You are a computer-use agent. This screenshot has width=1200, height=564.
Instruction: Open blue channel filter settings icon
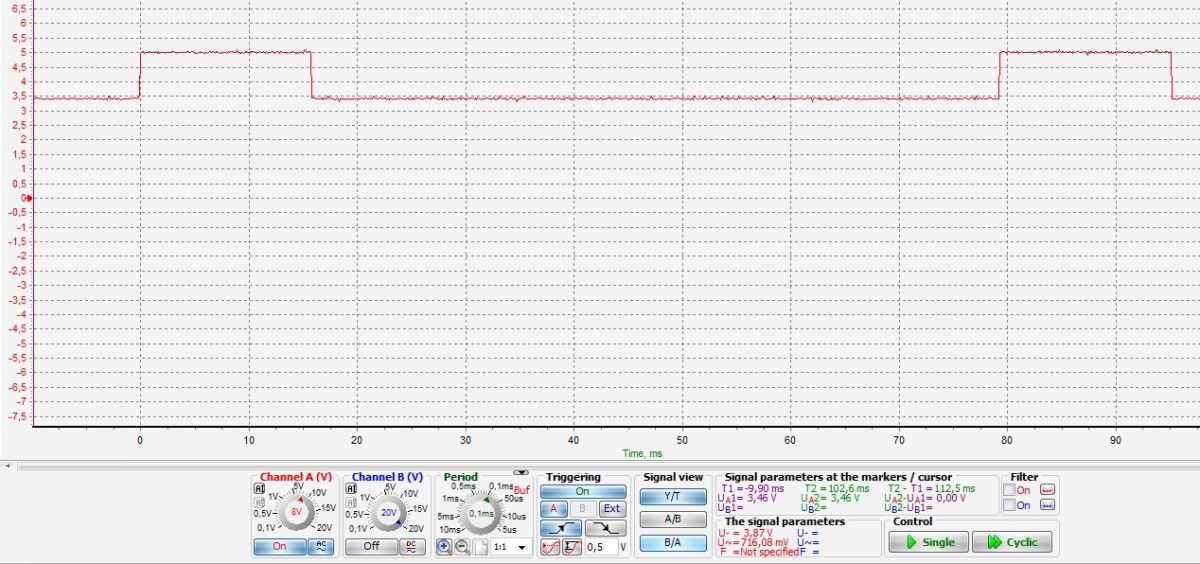(1048, 505)
